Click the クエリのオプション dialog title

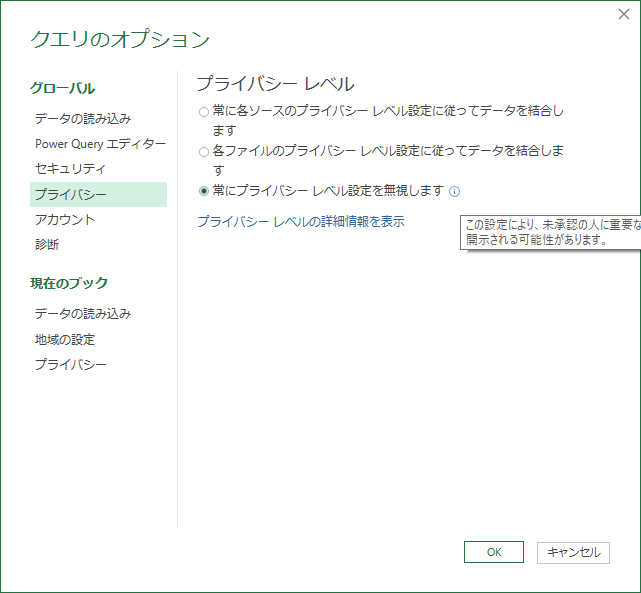click(x=120, y=39)
